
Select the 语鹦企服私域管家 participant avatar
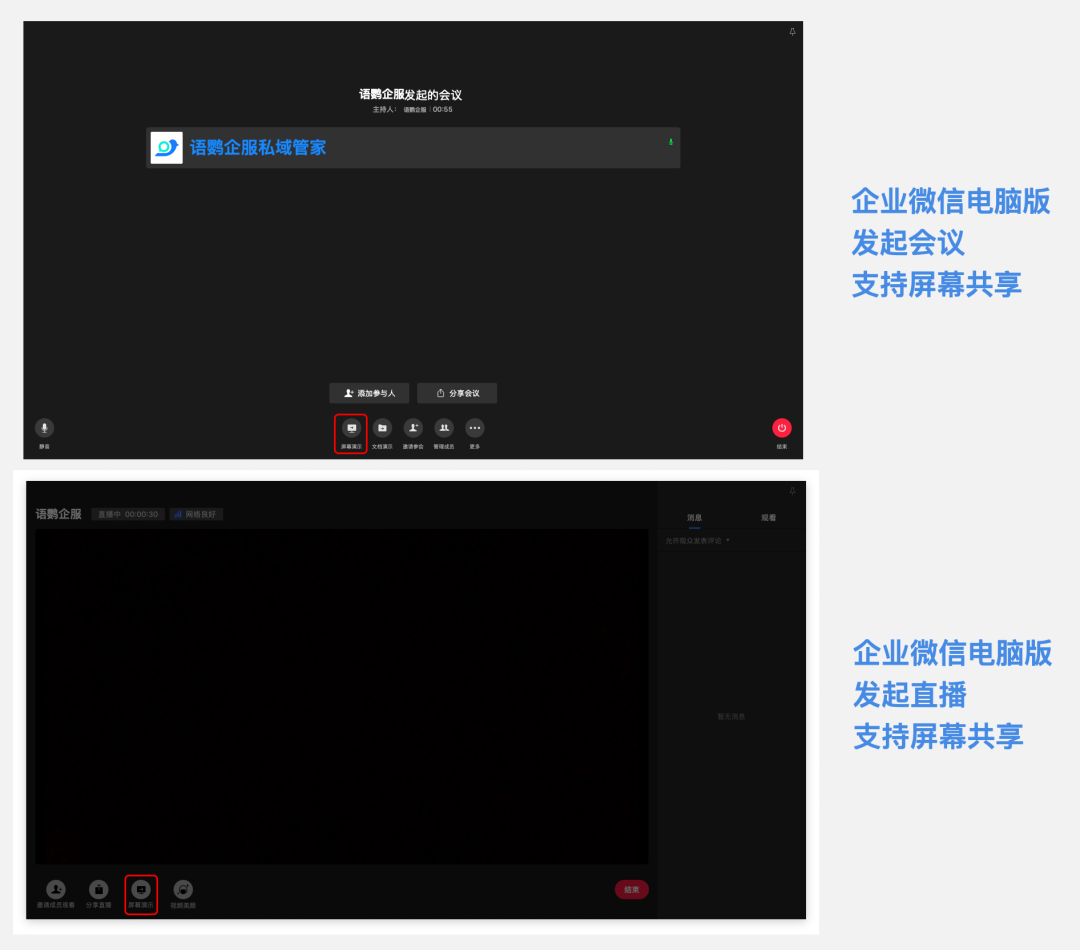click(167, 148)
